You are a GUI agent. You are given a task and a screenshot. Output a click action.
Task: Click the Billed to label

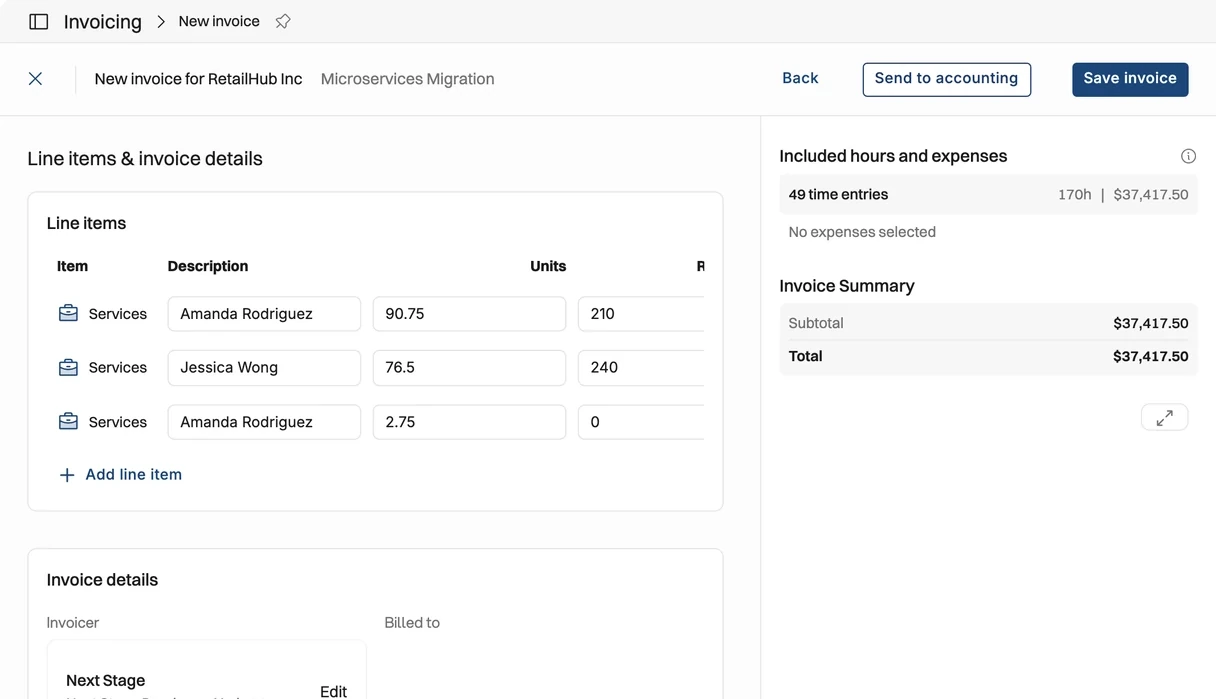[412, 623]
